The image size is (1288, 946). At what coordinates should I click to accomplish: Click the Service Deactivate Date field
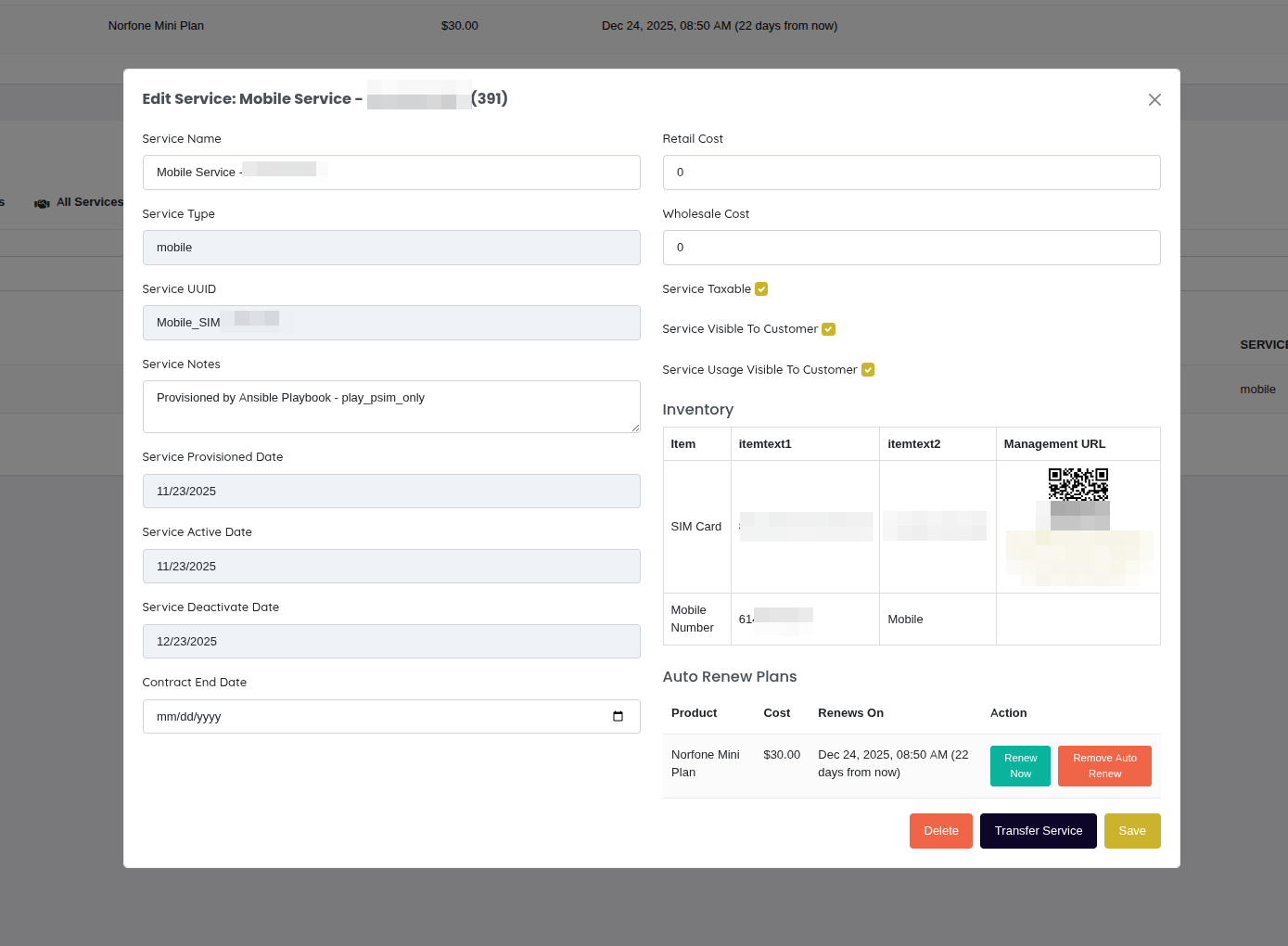(391, 641)
